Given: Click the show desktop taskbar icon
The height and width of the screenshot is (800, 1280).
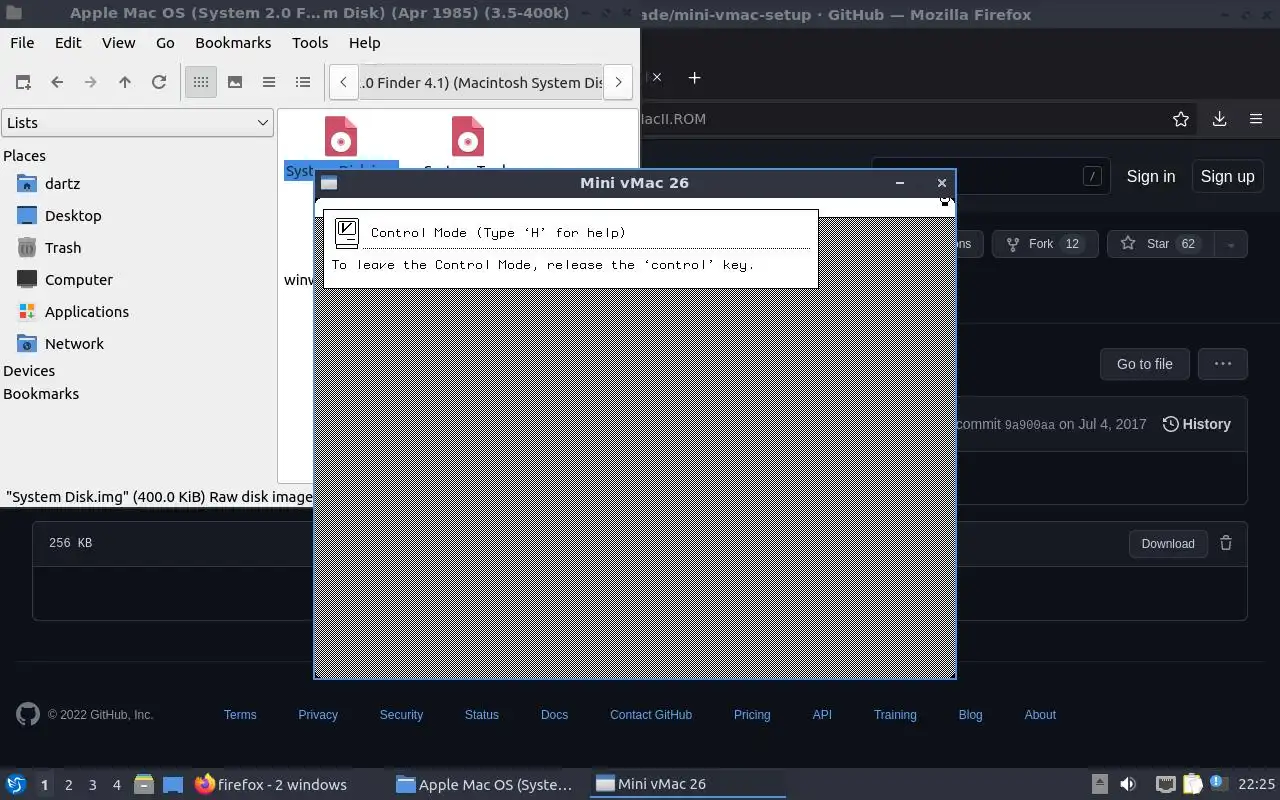Looking at the screenshot, I should click(173, 785).
